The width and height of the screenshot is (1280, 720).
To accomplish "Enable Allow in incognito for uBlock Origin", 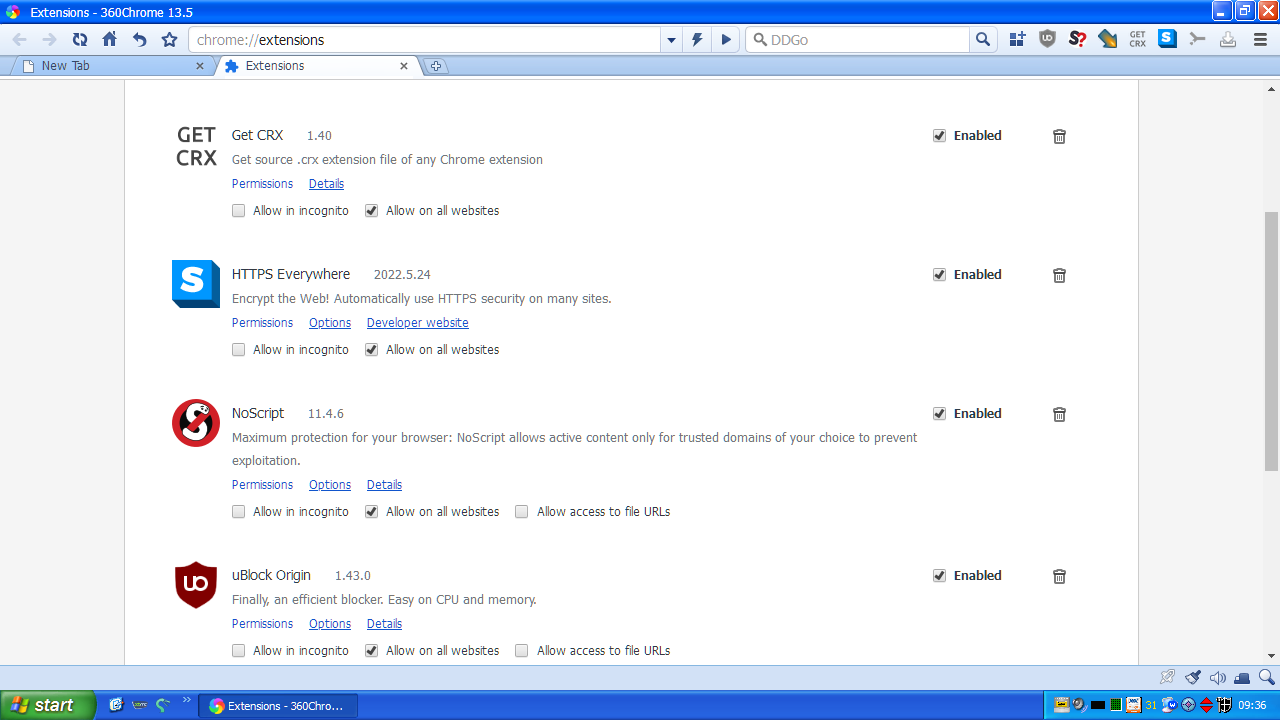I will (238, 650).
